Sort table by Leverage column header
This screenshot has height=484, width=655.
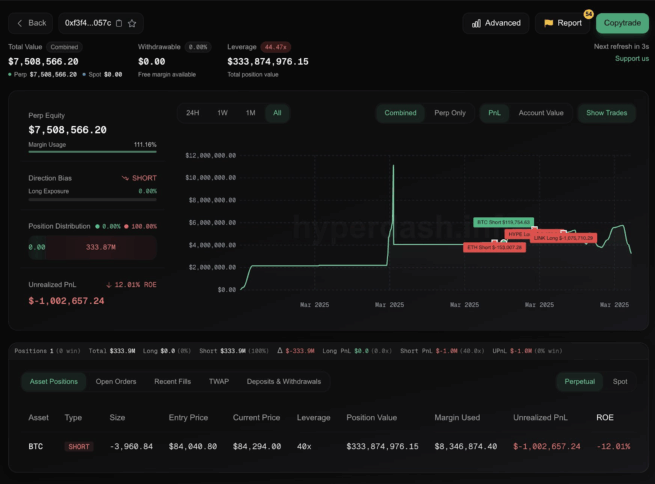click(313, 418)
